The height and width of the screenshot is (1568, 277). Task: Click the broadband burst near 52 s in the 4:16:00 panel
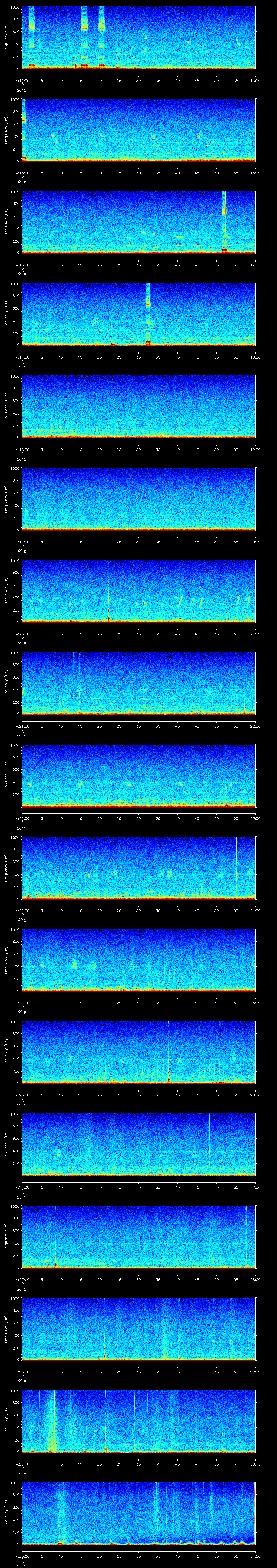pos(225,222)
